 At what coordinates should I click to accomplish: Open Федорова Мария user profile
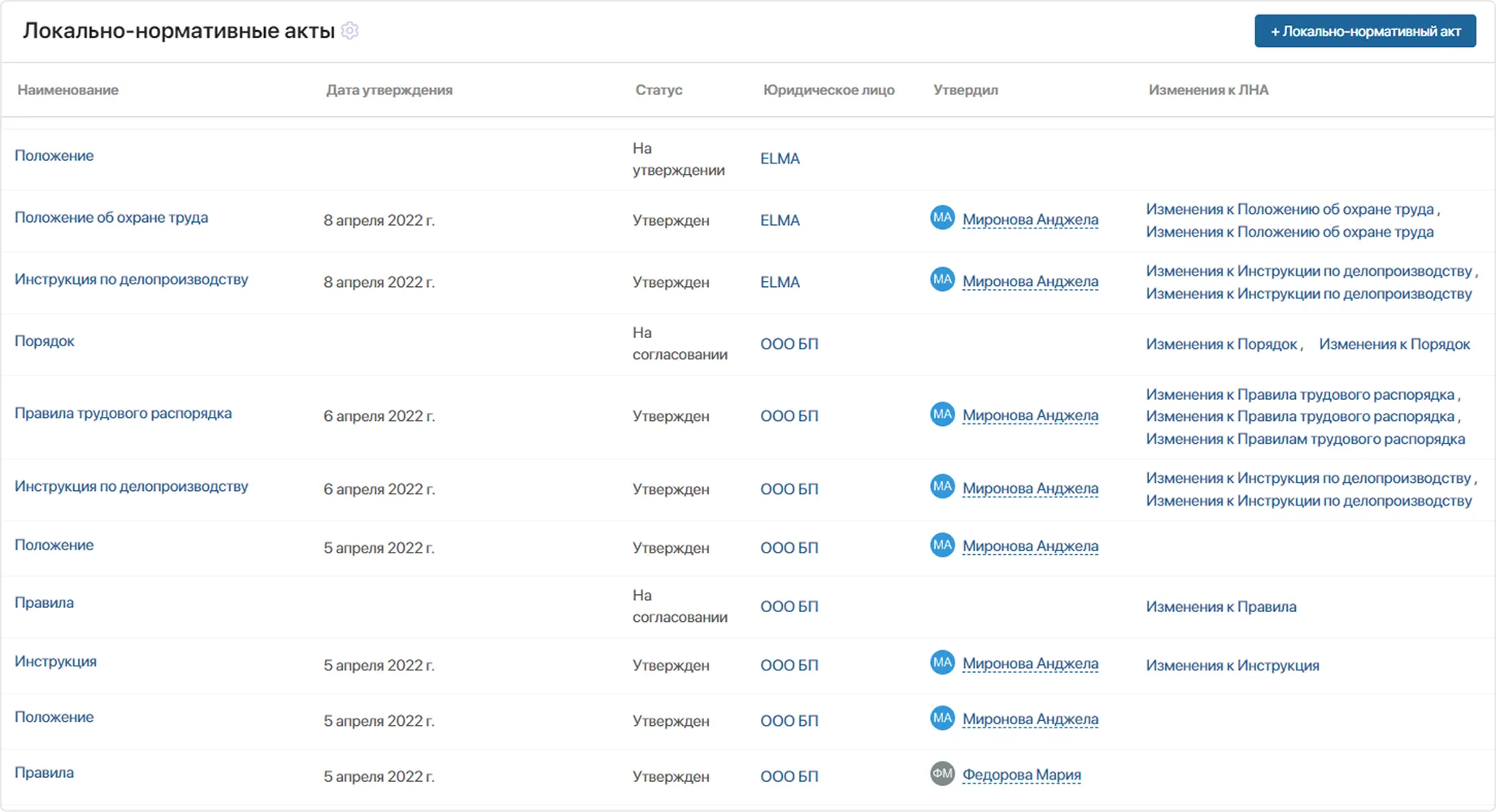[x=1021, y=775]
